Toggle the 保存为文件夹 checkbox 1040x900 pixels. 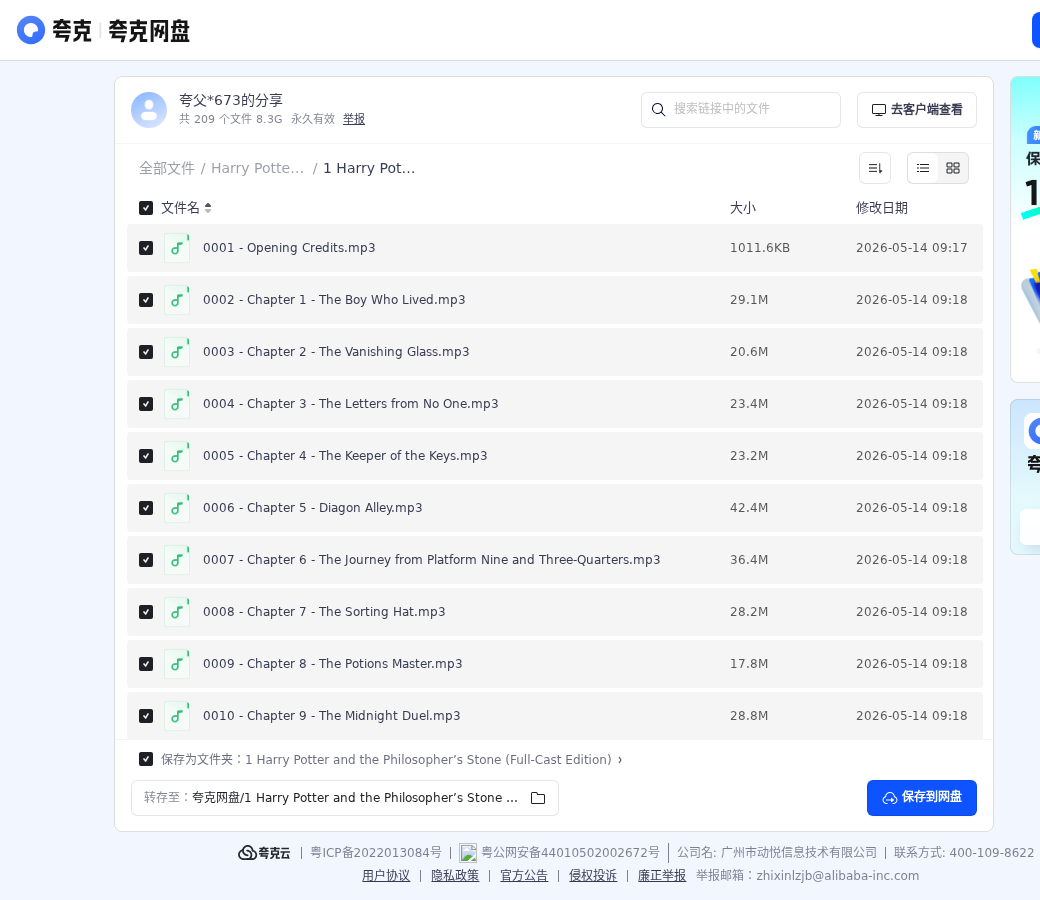[x=146, y=759]
